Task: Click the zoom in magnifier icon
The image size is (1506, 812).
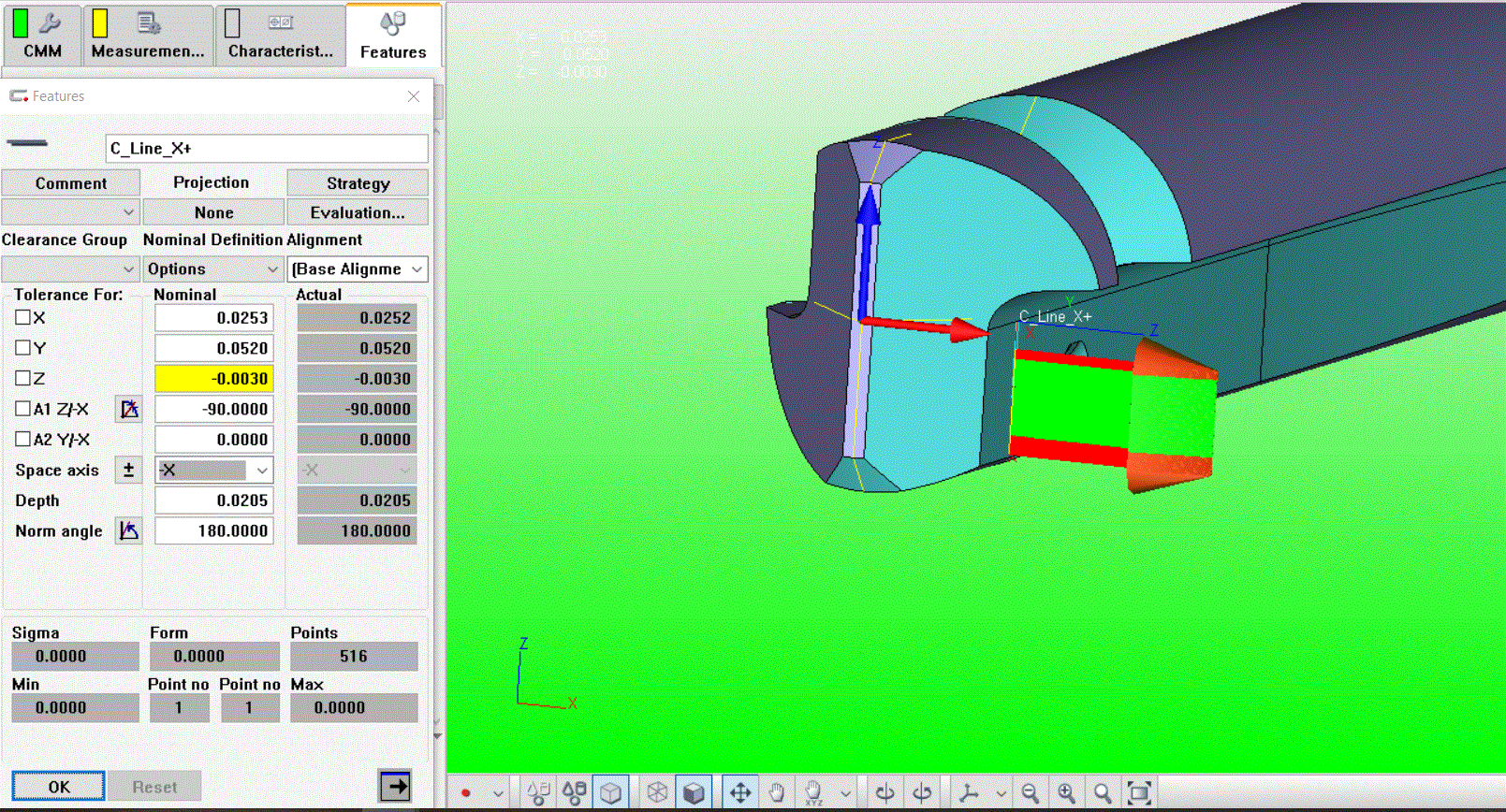Action: coord(1066,793)
